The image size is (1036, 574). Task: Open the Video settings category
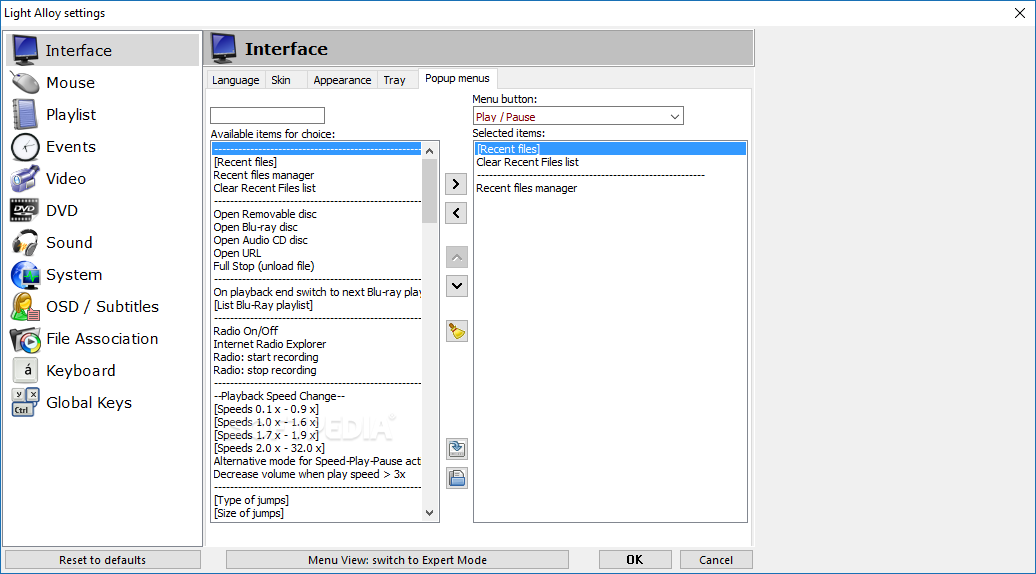[x=102, y=178]
